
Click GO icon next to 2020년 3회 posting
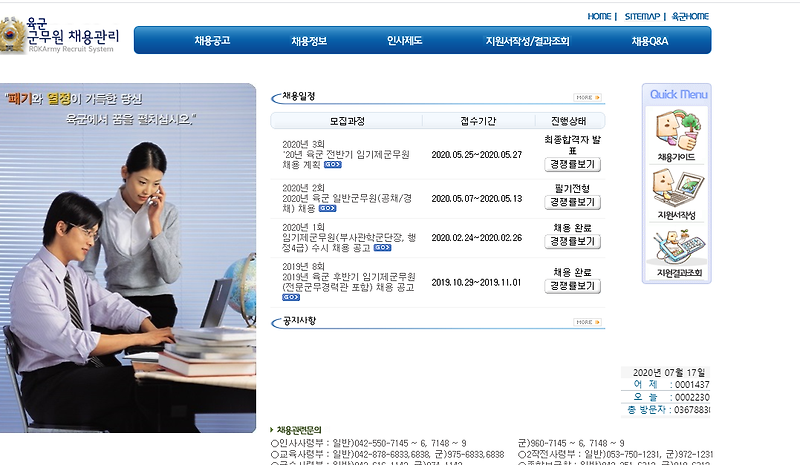click(333, 165)
